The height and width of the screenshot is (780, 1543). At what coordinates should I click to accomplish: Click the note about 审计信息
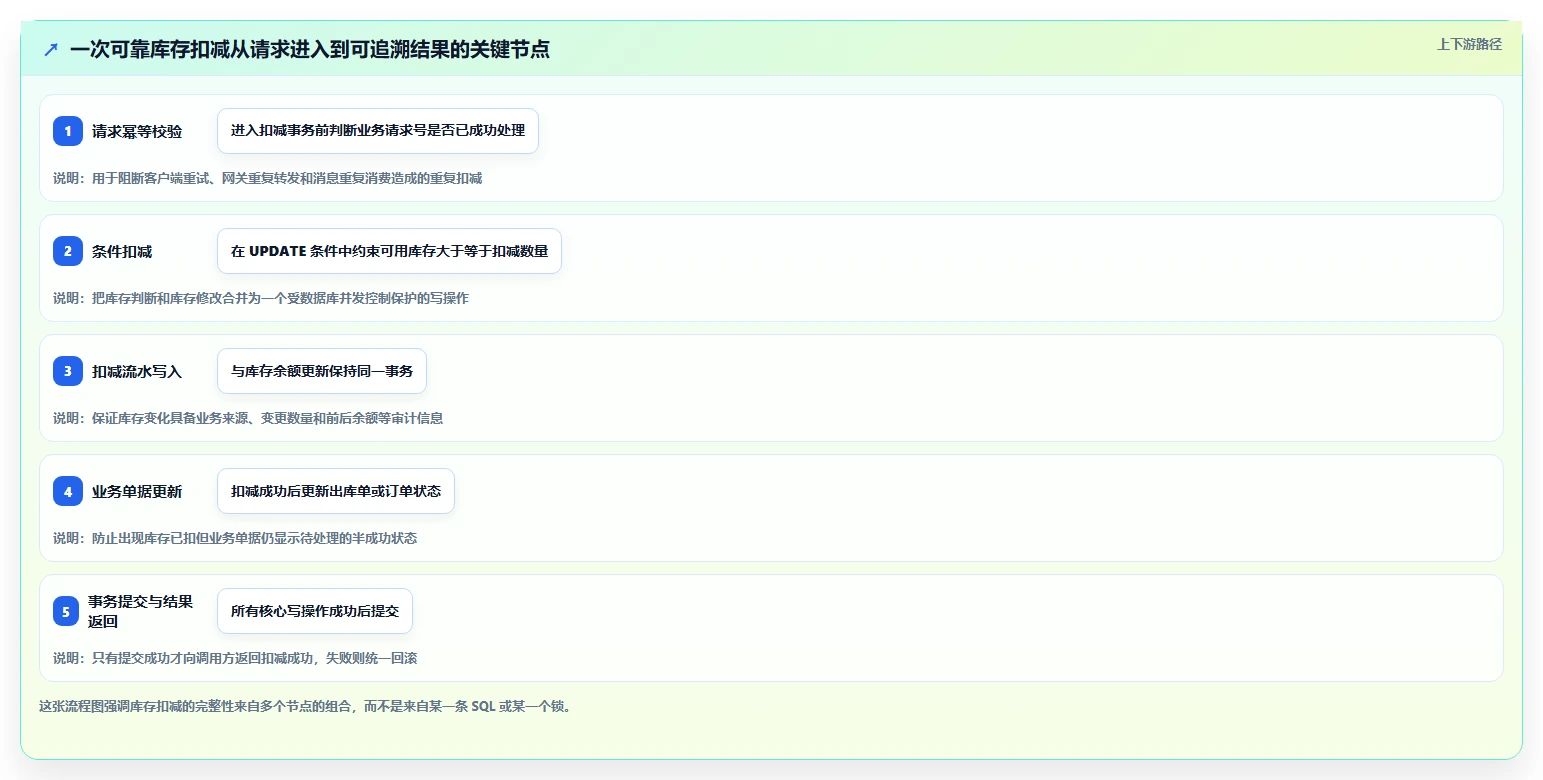(248, 418)
